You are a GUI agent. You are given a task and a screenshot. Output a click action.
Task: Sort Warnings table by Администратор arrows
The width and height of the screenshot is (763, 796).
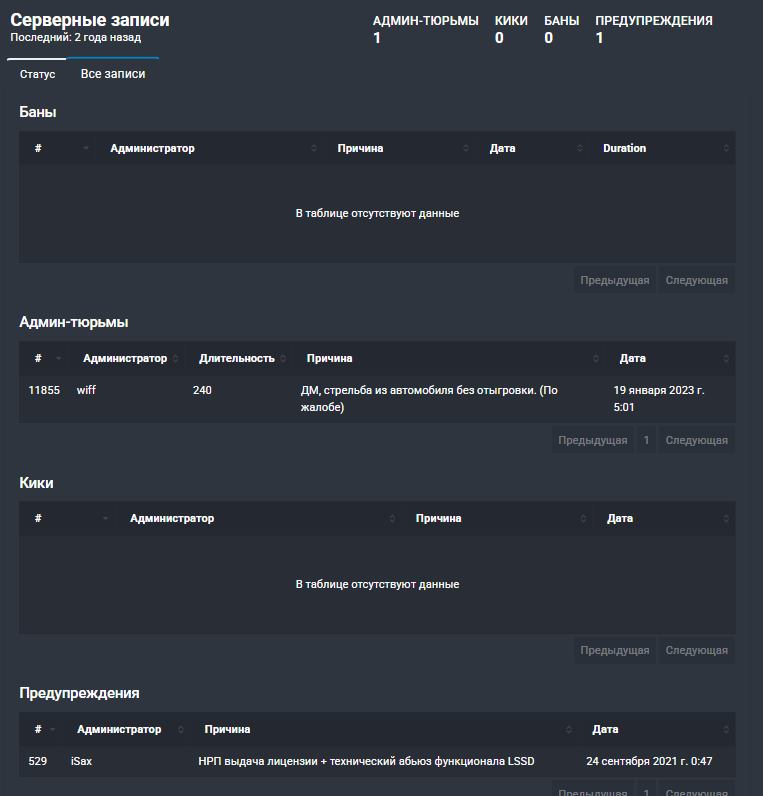click(181, 729)
